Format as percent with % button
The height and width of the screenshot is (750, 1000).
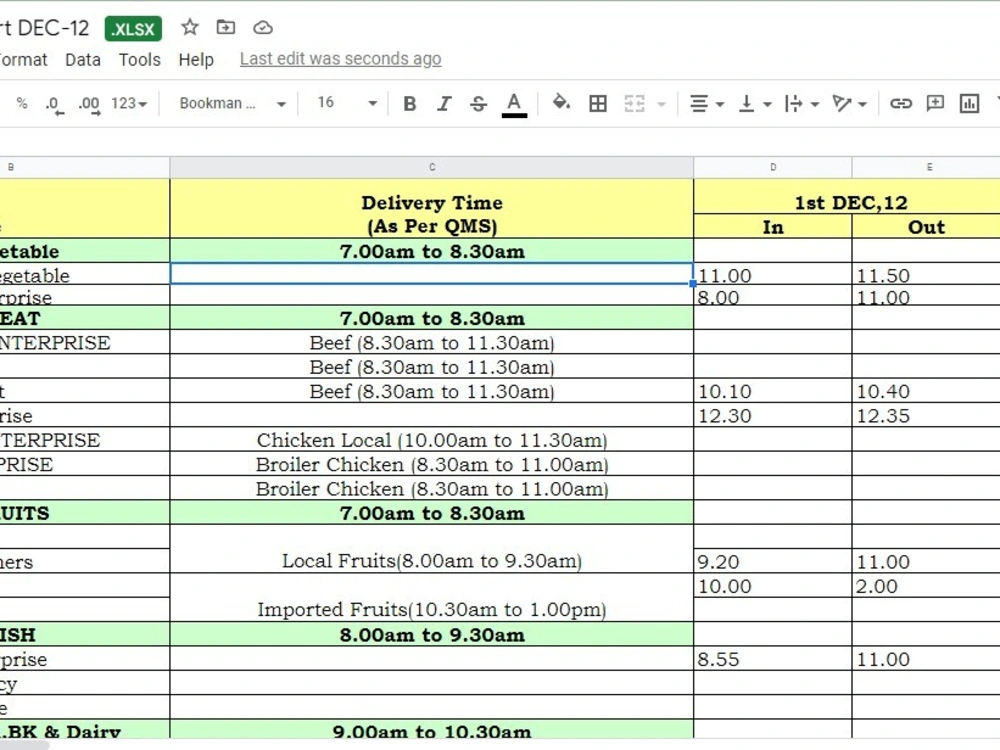tap(22, 103)
